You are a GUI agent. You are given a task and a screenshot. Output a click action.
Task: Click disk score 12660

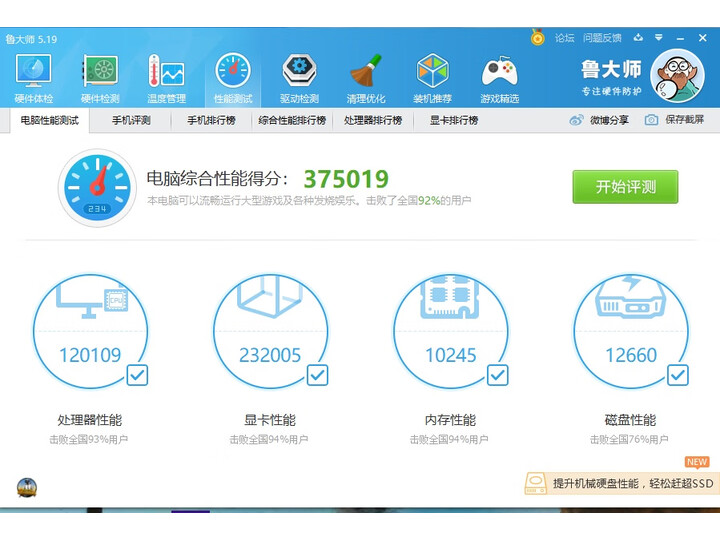(631, 355)
